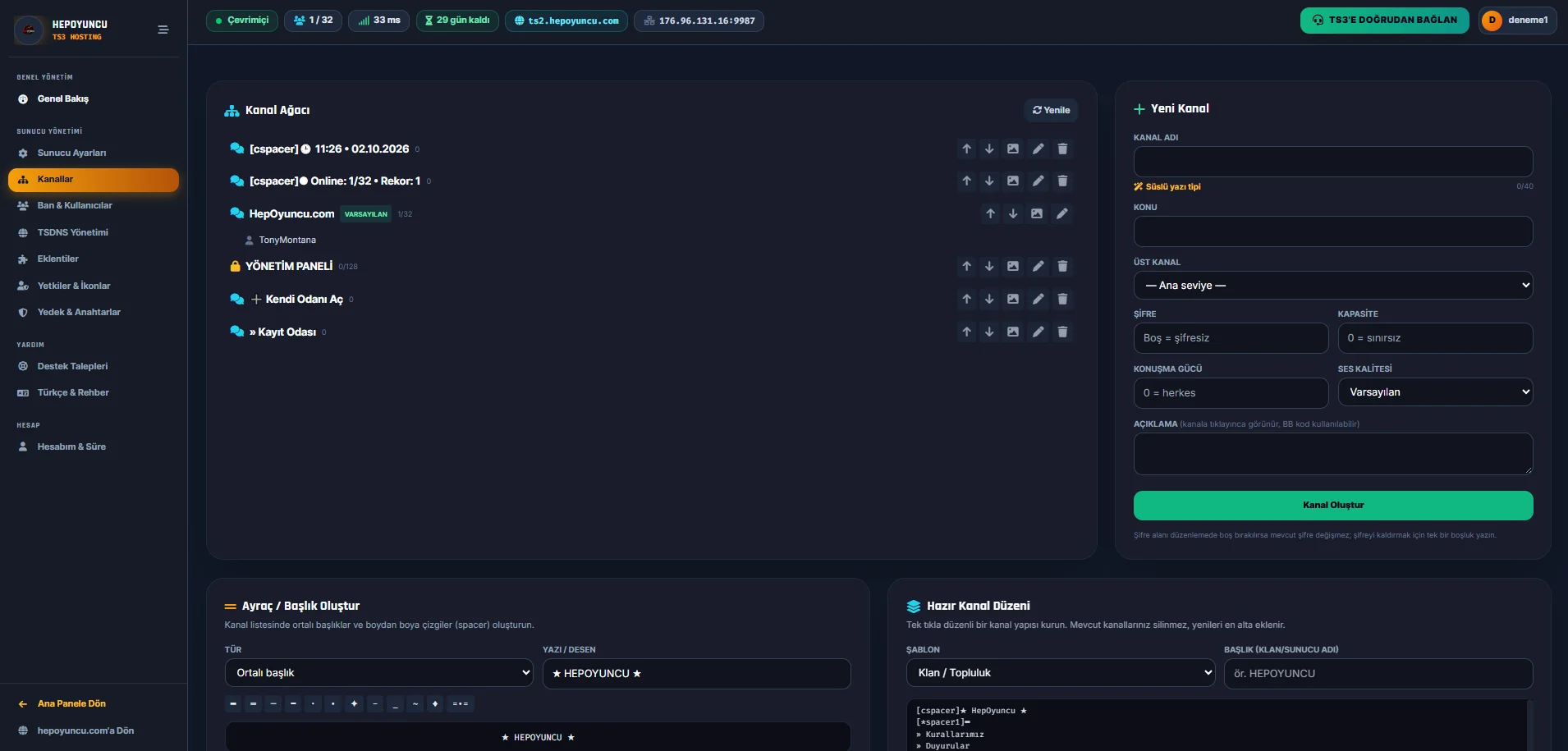Open the Tür dropdown showing Ortalı başlık
This screenshot has width=1568, height=751.
(379, 673)
